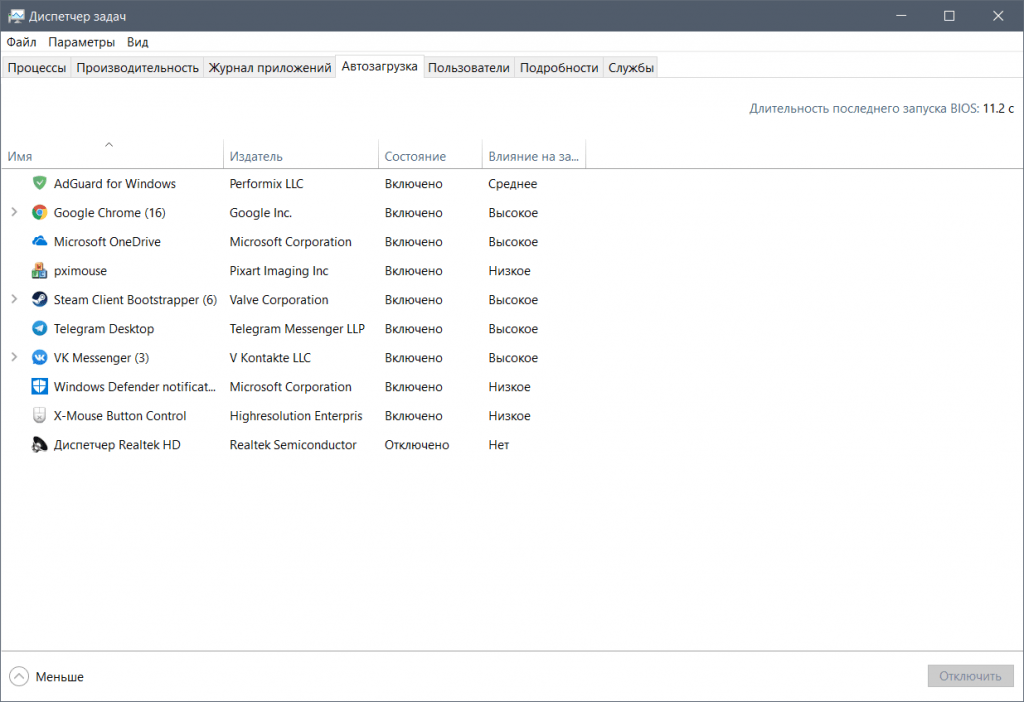
Task: Sort list by the Состояние column header
Action: (415, 157)
